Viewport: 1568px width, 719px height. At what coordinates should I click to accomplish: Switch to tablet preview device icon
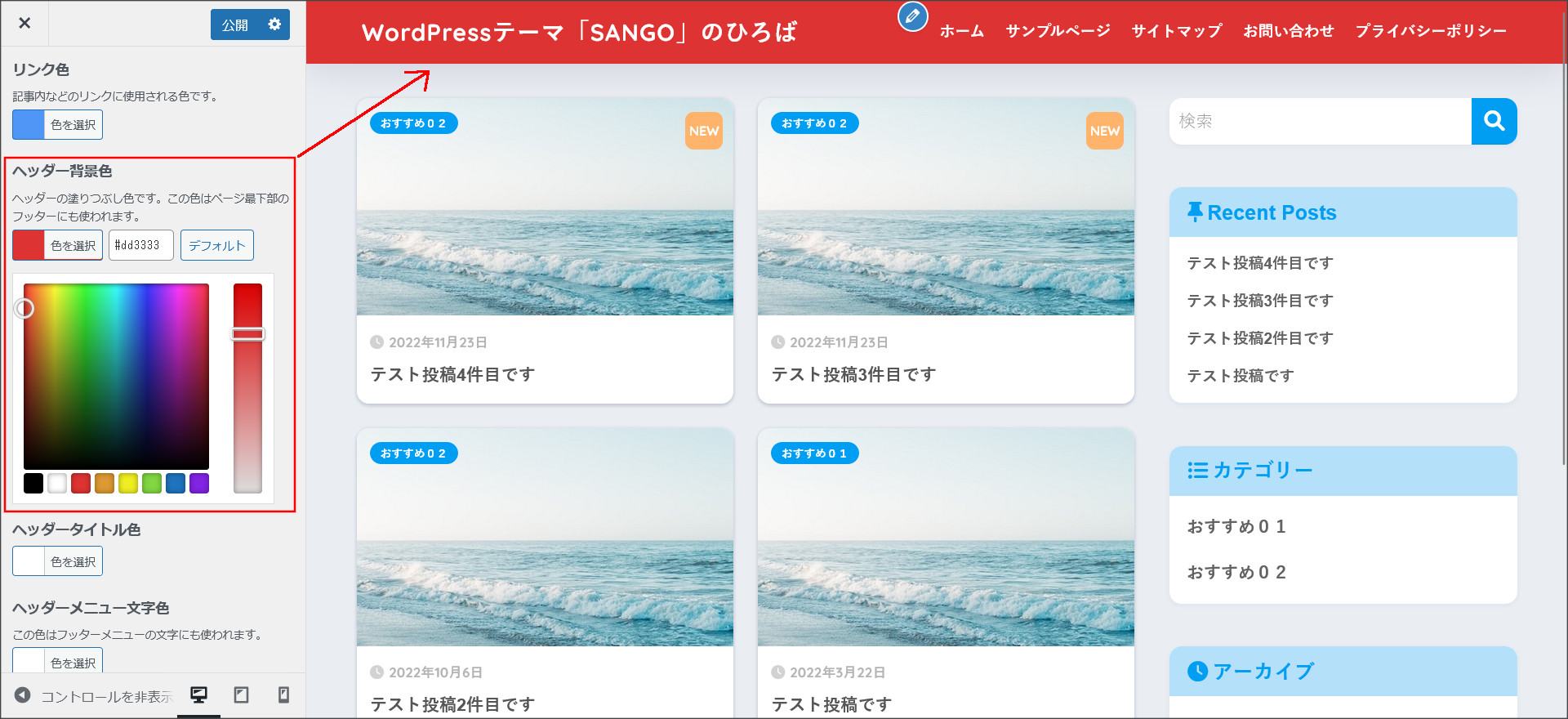pyautogui.click(x=242, y=695)
